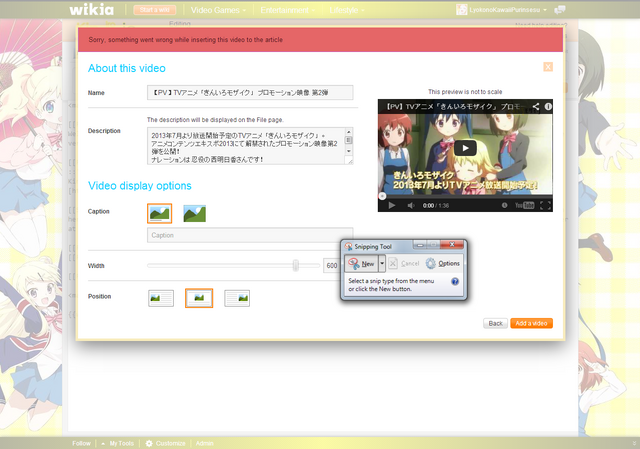Expand My Tools in the bottom toolbar

coord(118,443)
